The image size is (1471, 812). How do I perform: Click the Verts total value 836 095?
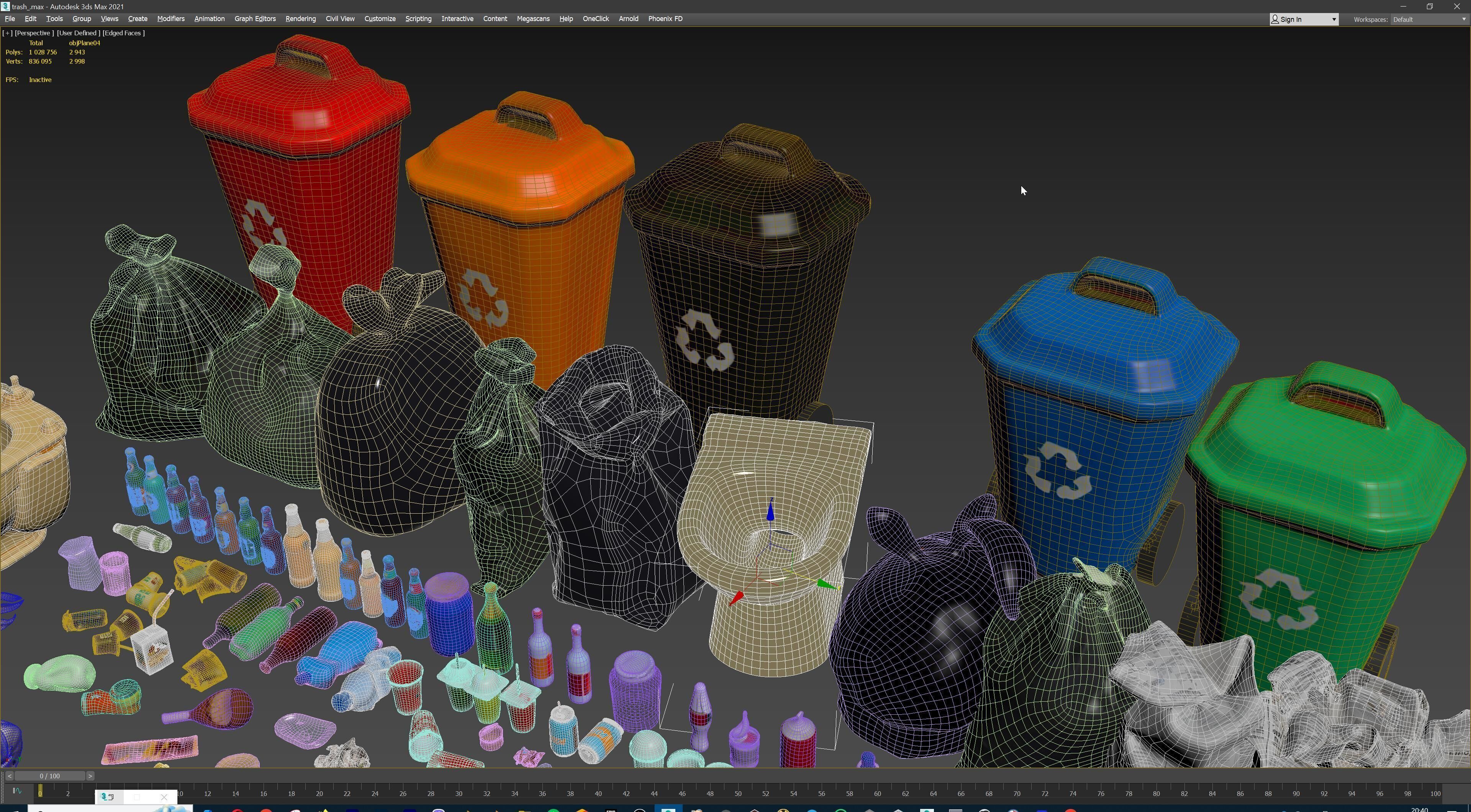(x=40, y=61)
